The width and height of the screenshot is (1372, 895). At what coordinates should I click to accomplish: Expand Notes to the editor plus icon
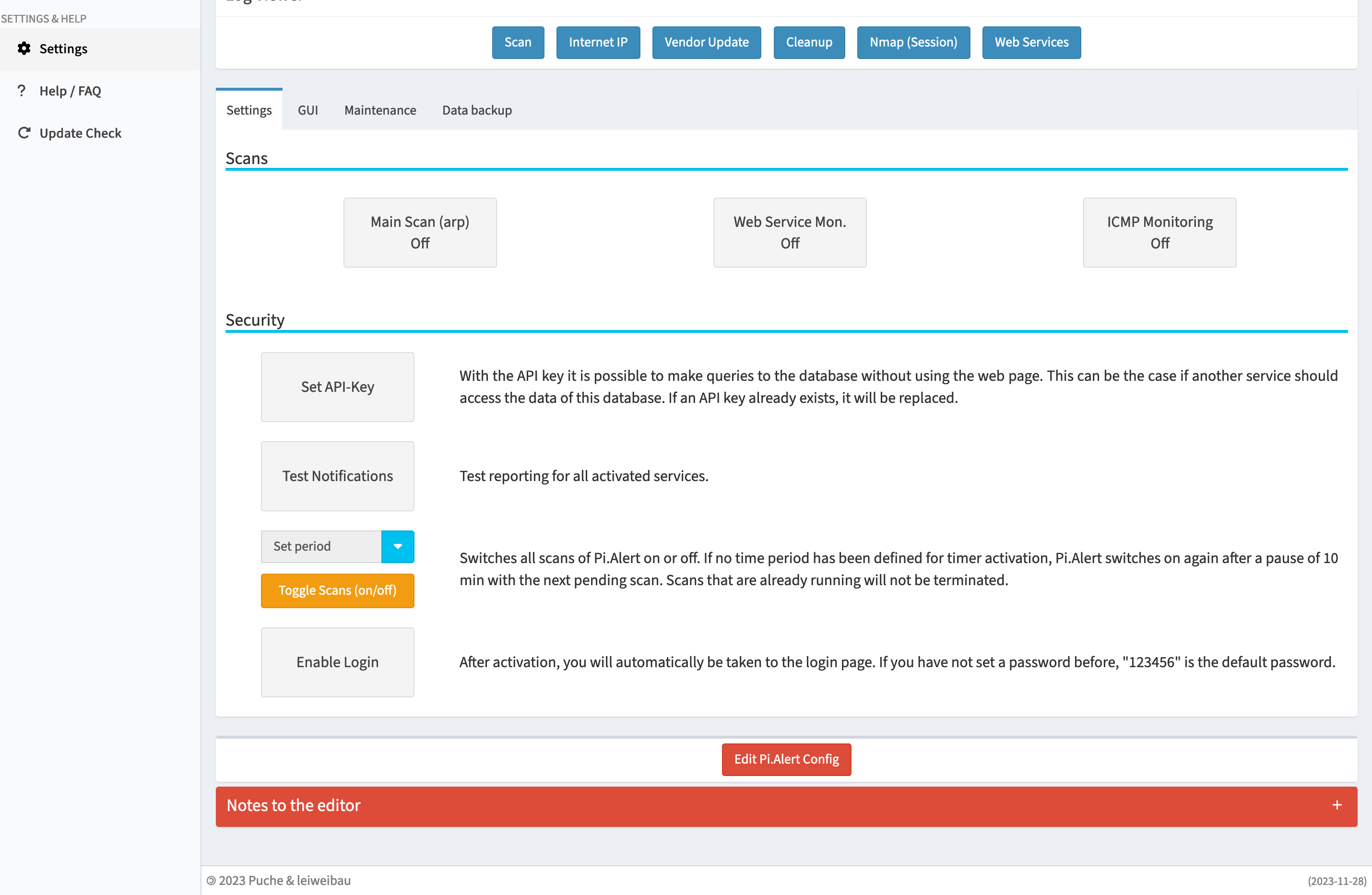(1337, 805)
